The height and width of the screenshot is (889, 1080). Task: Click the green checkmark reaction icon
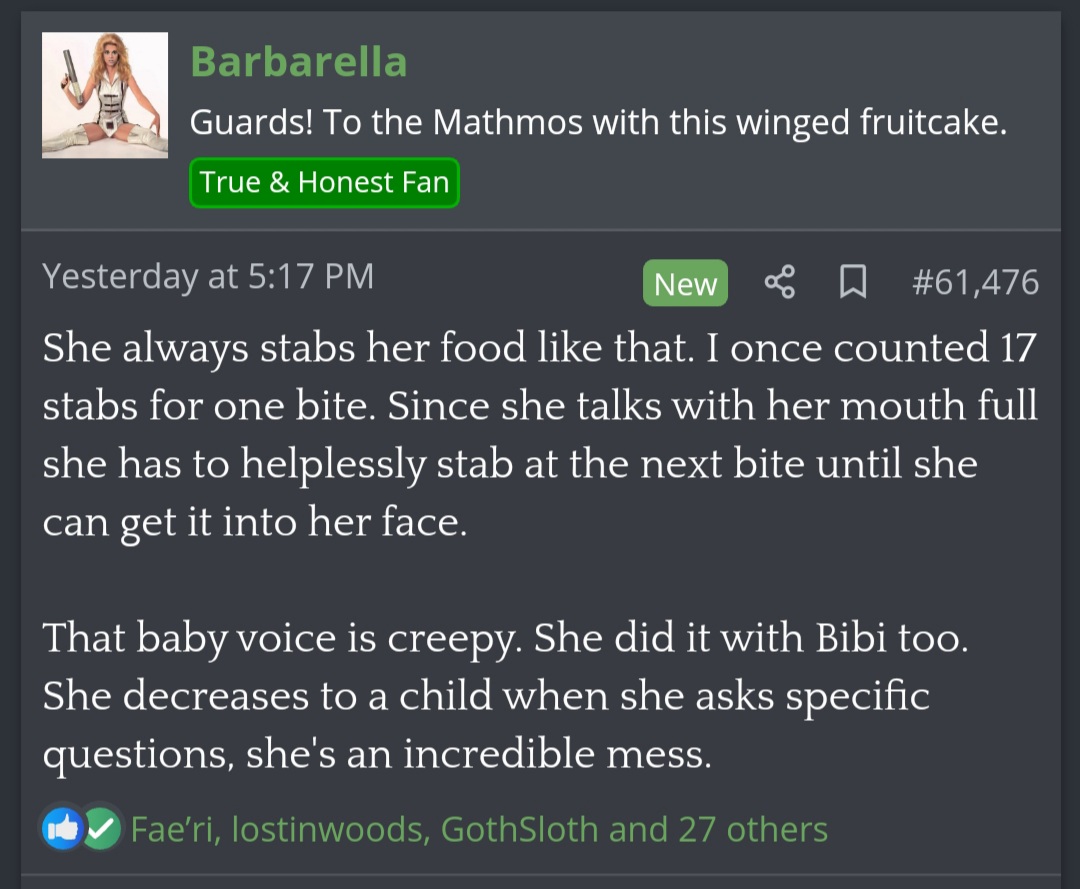pos(100,828)
